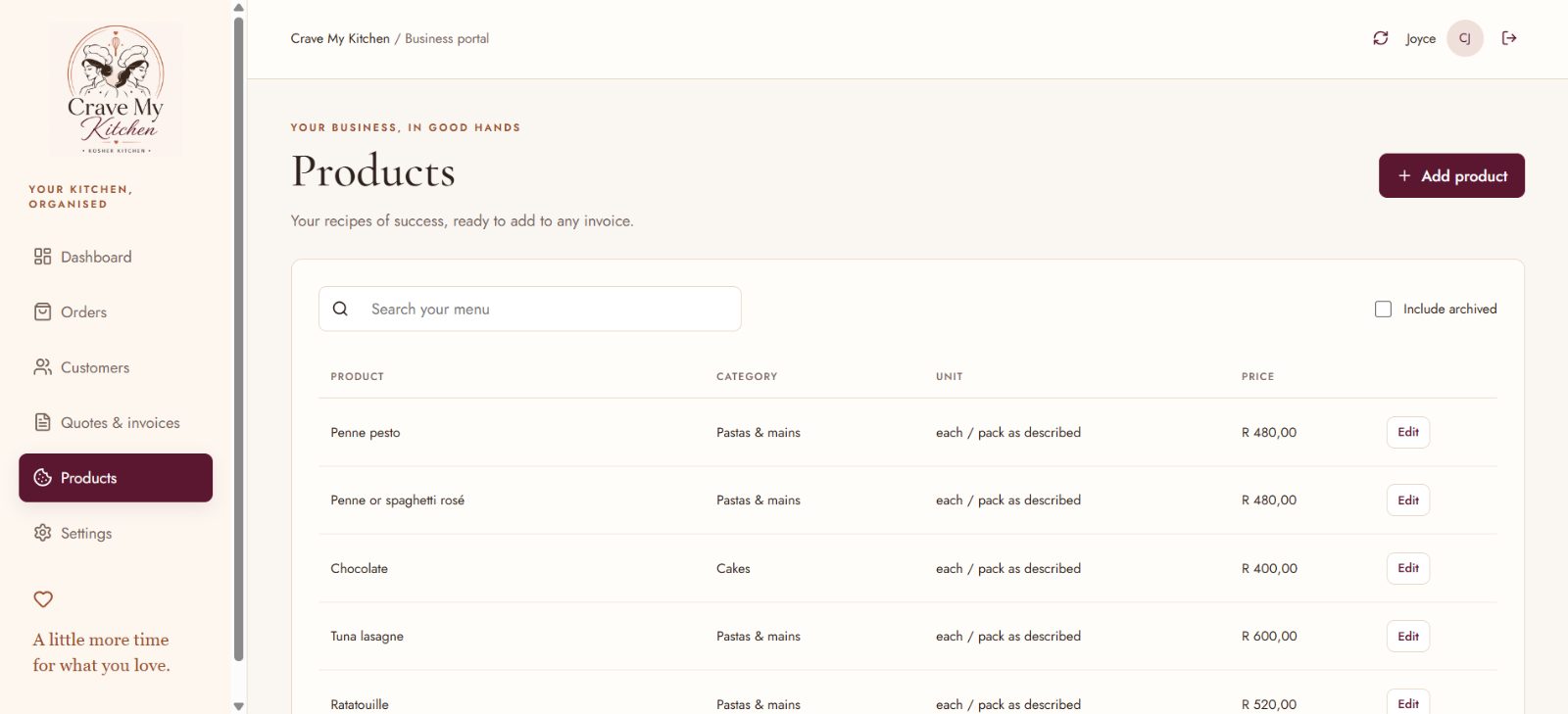Click the unit cell in Chocolate row

click(x=1008, y=568)
